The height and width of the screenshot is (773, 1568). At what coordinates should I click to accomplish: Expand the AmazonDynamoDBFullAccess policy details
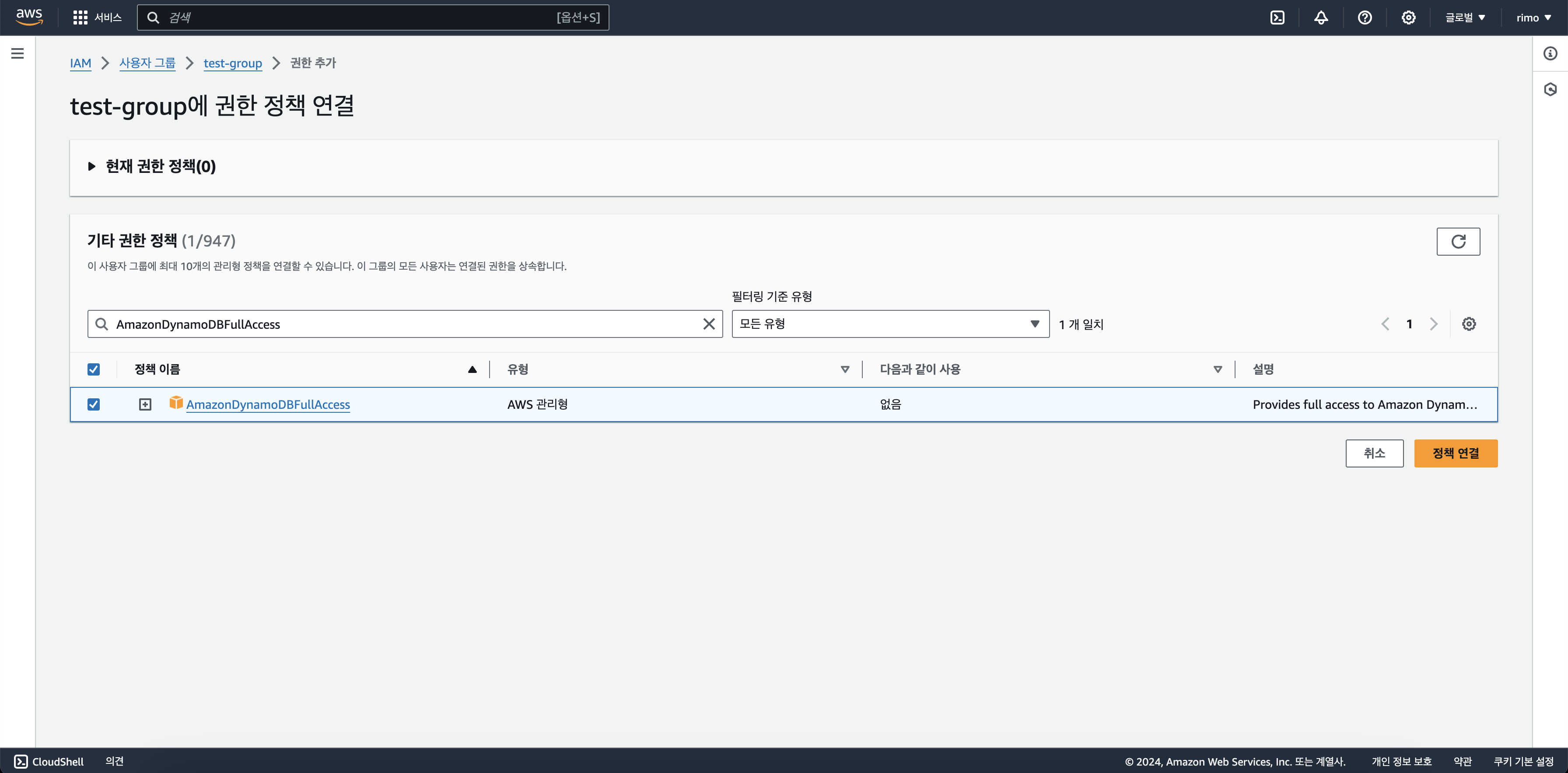(x=145, y=404)
